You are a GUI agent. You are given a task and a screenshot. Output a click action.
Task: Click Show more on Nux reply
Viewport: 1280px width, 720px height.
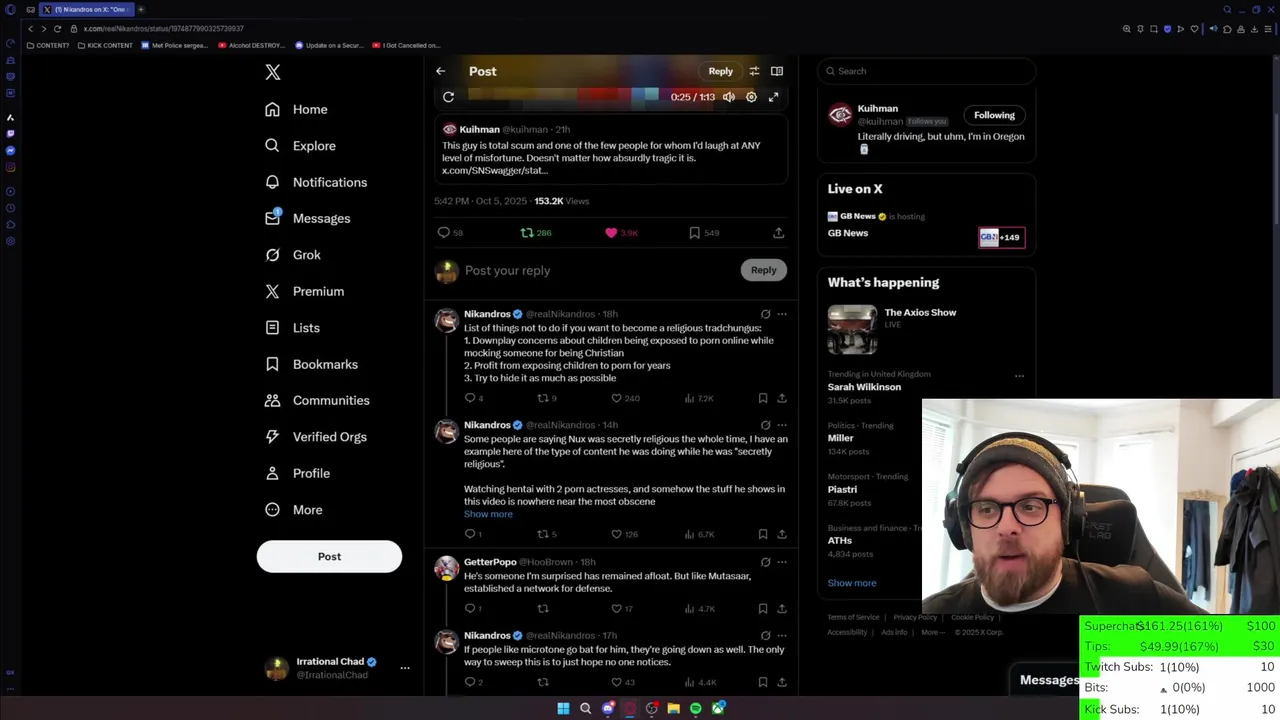click(488, 514)
